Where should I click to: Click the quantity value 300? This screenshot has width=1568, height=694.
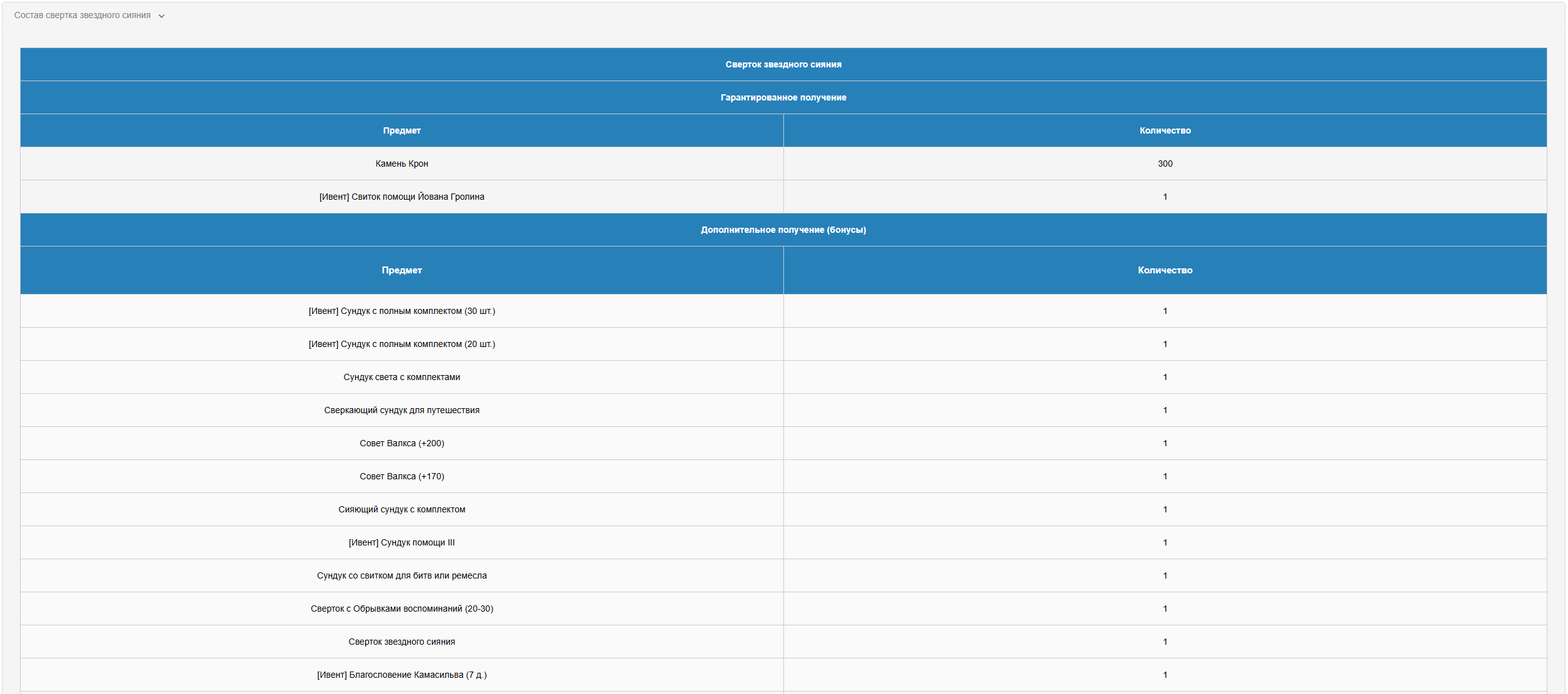1164,164
